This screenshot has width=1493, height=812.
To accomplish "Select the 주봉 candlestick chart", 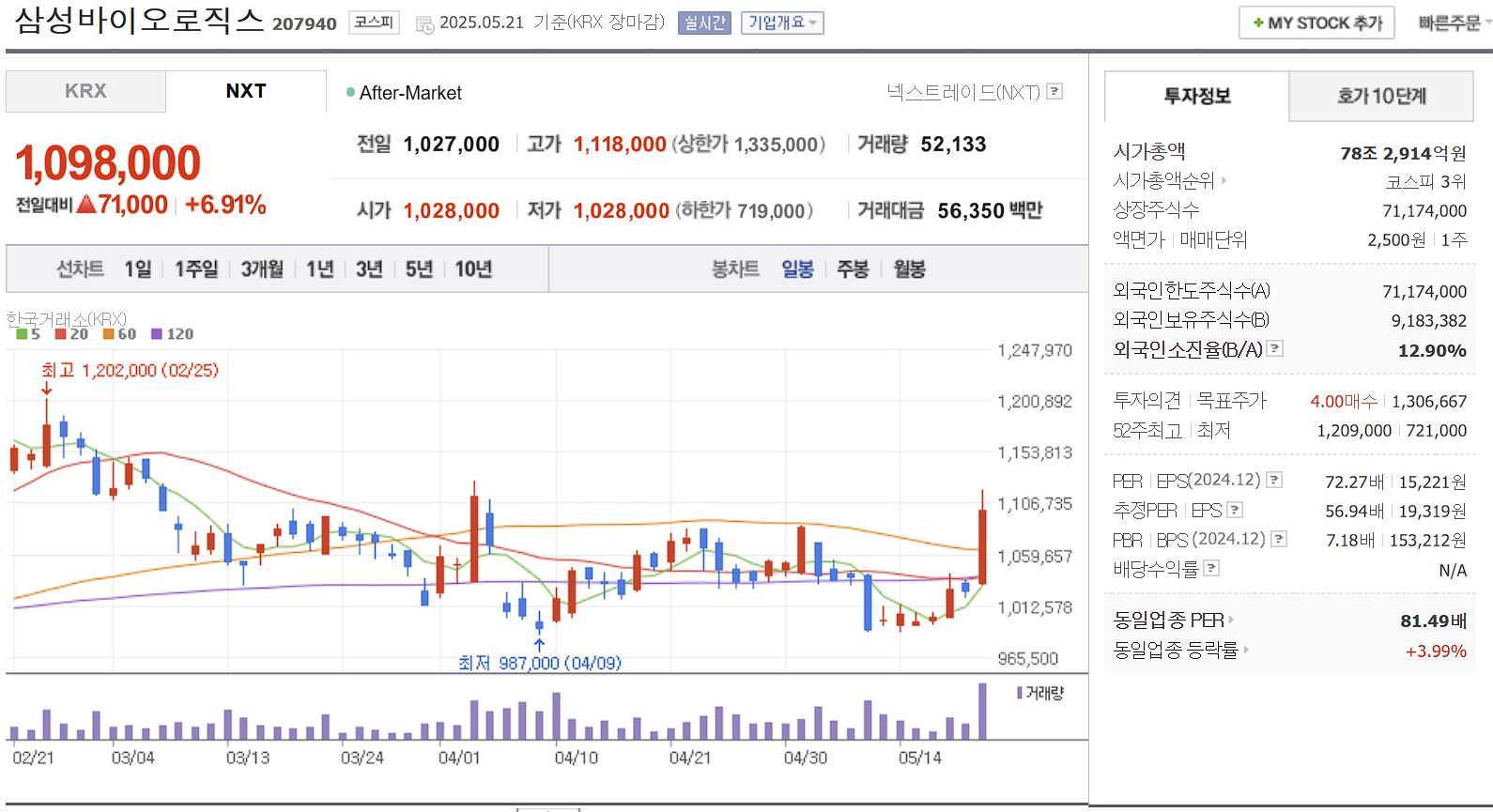I will pyautogui.click(x=853, y=269).
